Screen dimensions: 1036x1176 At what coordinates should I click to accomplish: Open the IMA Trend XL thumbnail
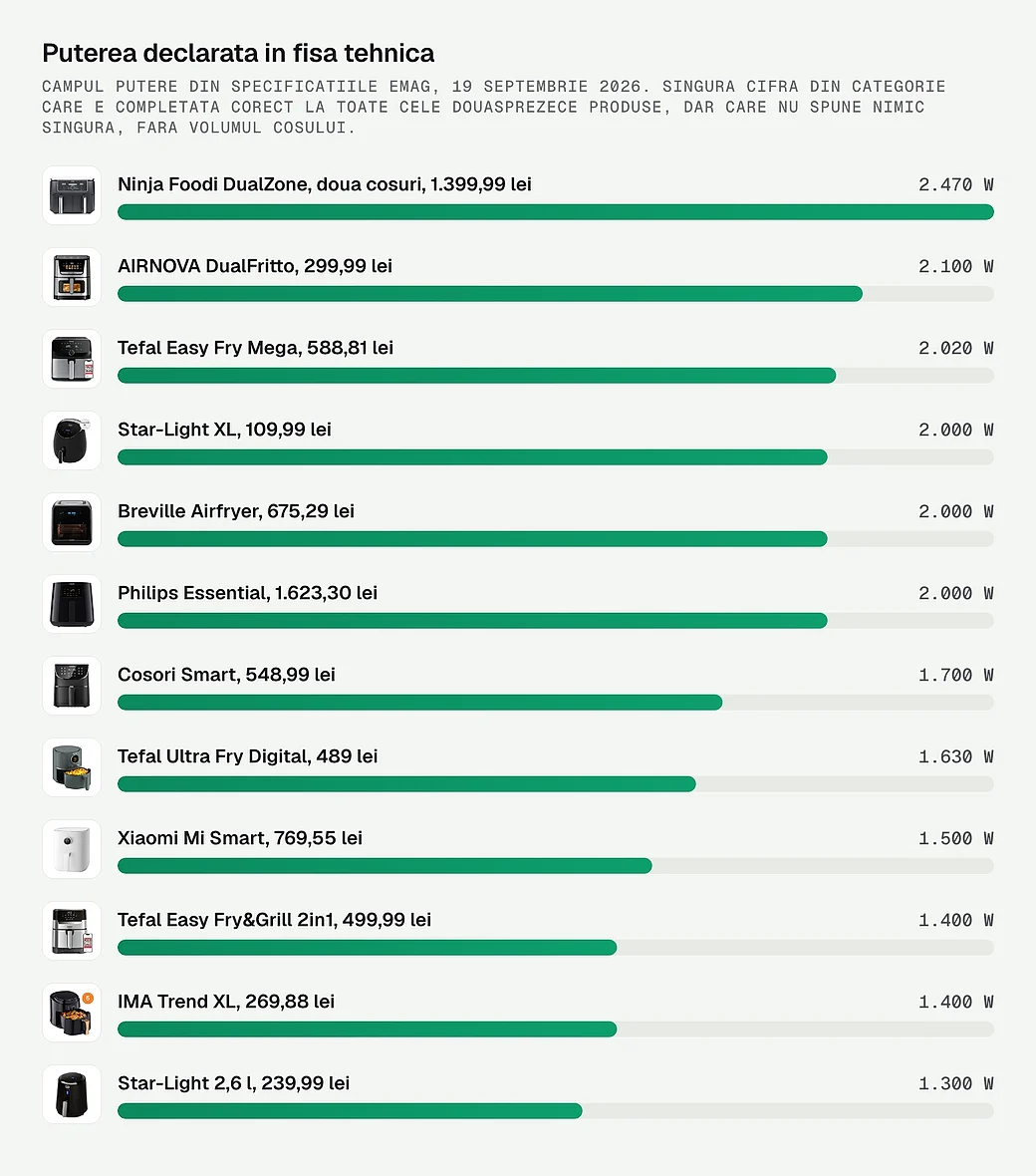pyautogui.click(x=71, y=1013)
